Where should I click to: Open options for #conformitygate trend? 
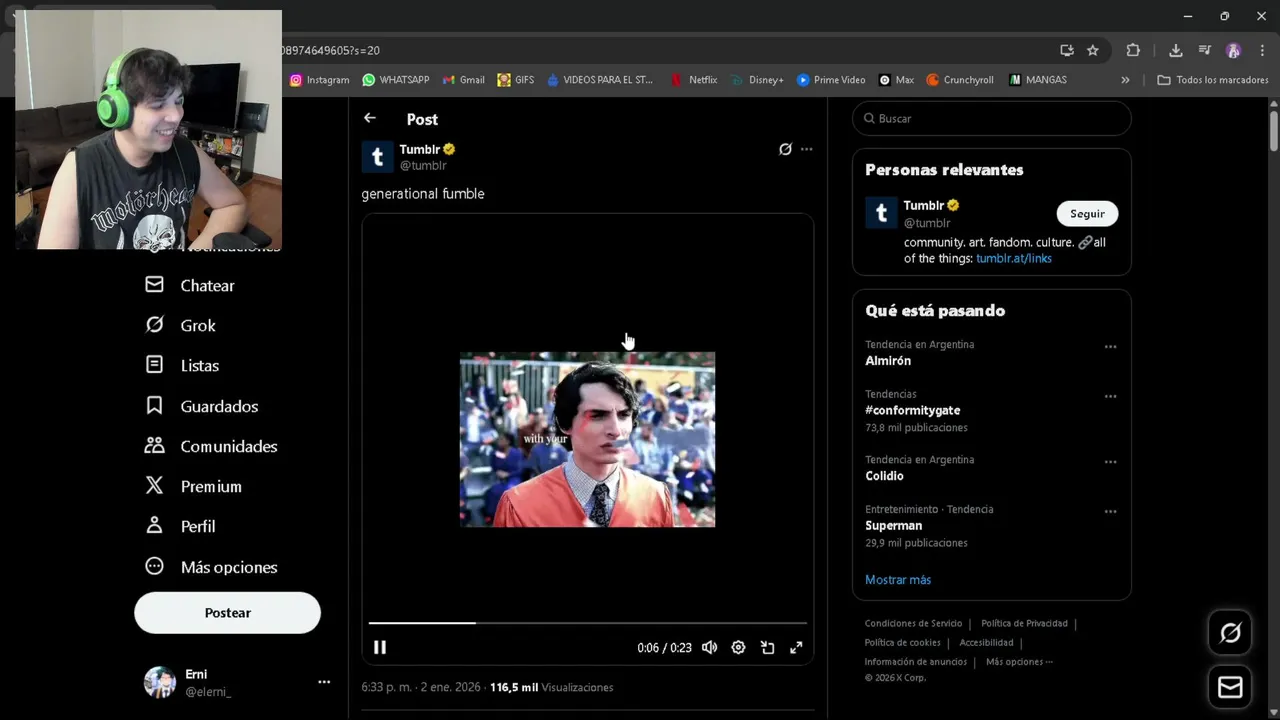[1110, 397]
